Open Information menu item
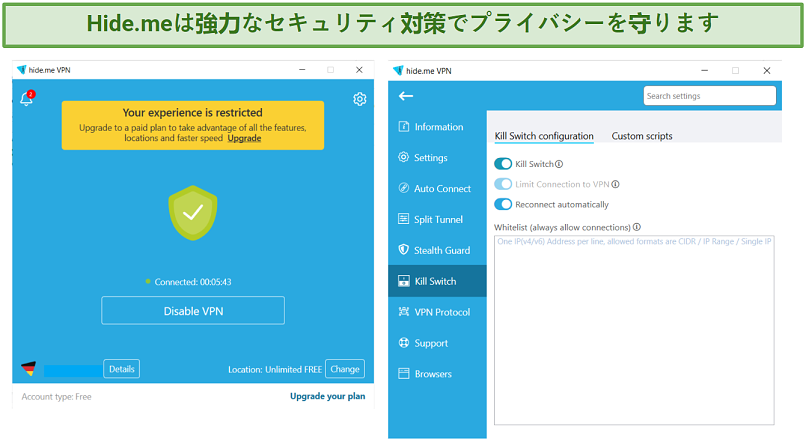The image size is (806, 442). [x=437, y=126]
